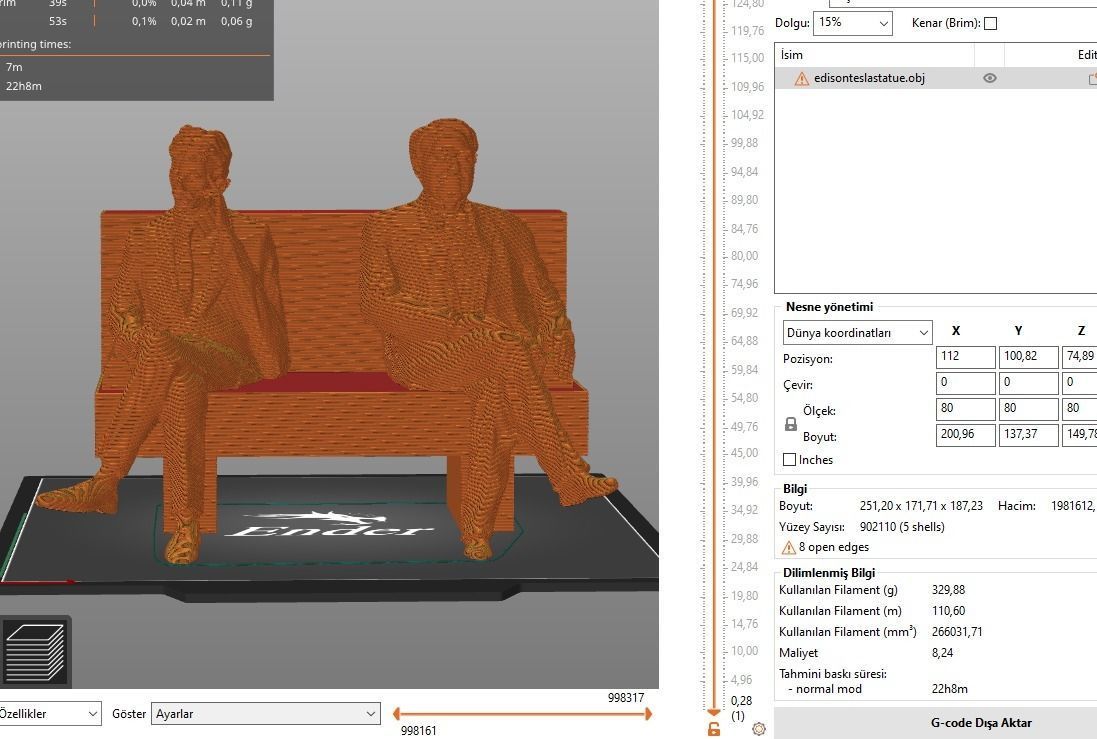Click Boyut Y field showing 137,37

pyautogui.click(x=1028, y=435)
